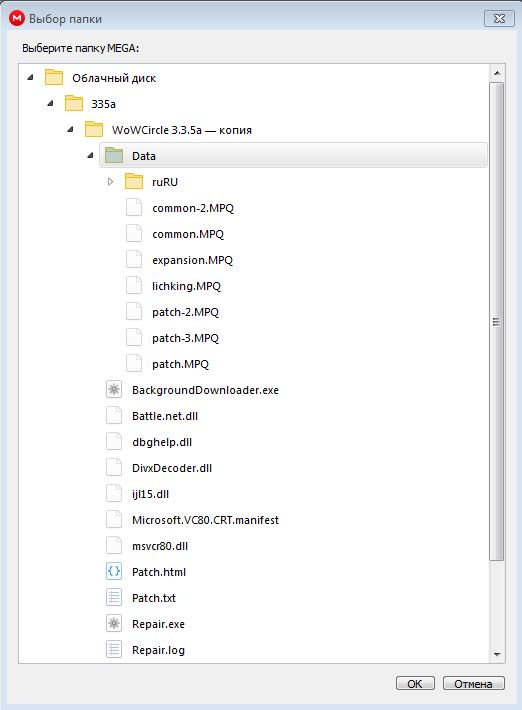This screenshot has height=710, width=522.
Task: Click the expansion.MPQ file icon
Action: 134,259
